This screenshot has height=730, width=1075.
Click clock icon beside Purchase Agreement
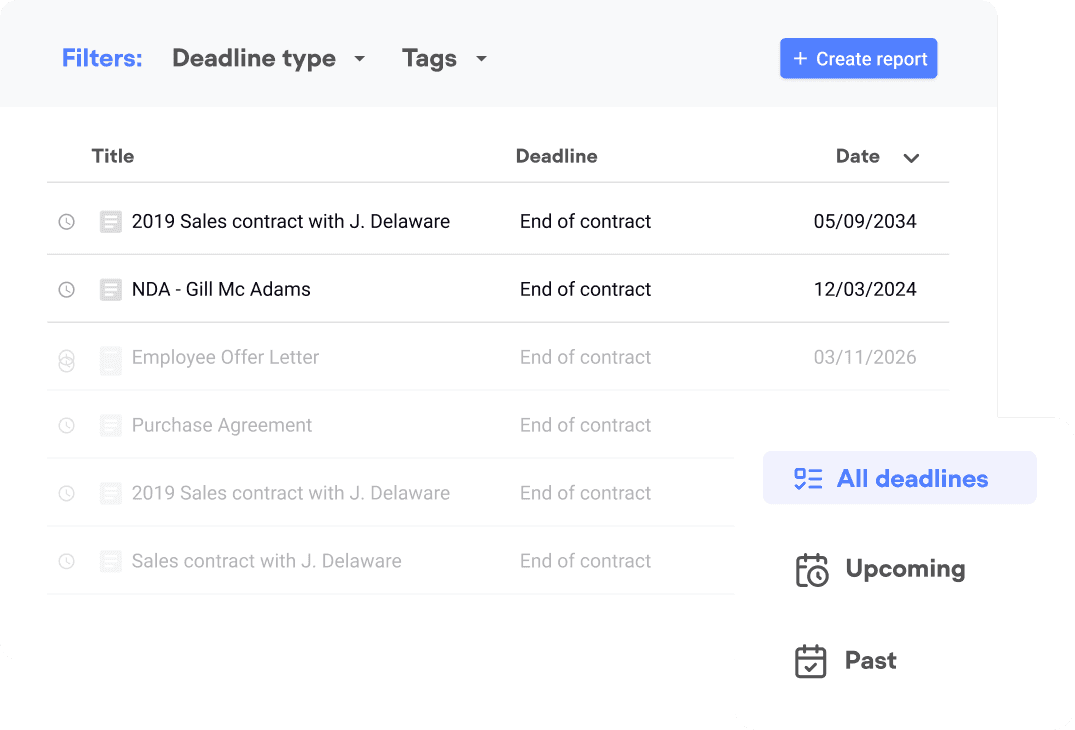click(x=67, y=425)
